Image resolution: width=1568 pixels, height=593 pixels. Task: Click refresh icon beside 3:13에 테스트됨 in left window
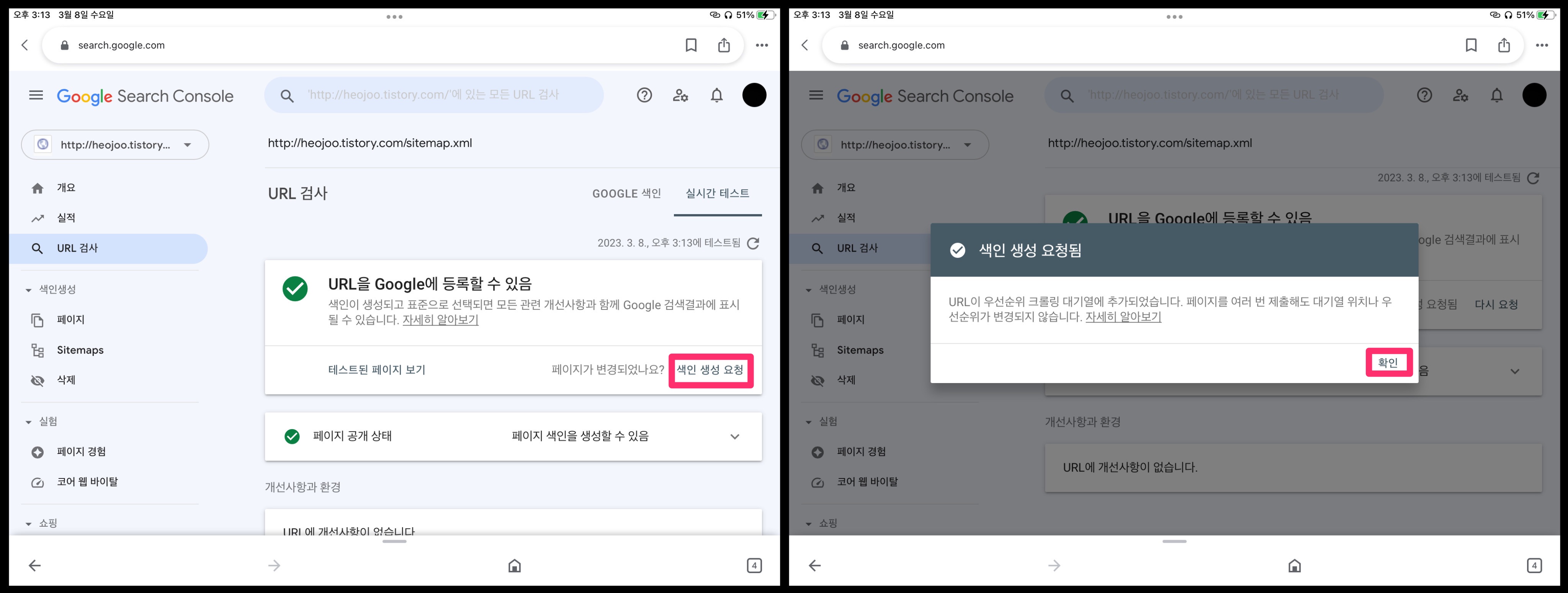coord(753,244)
